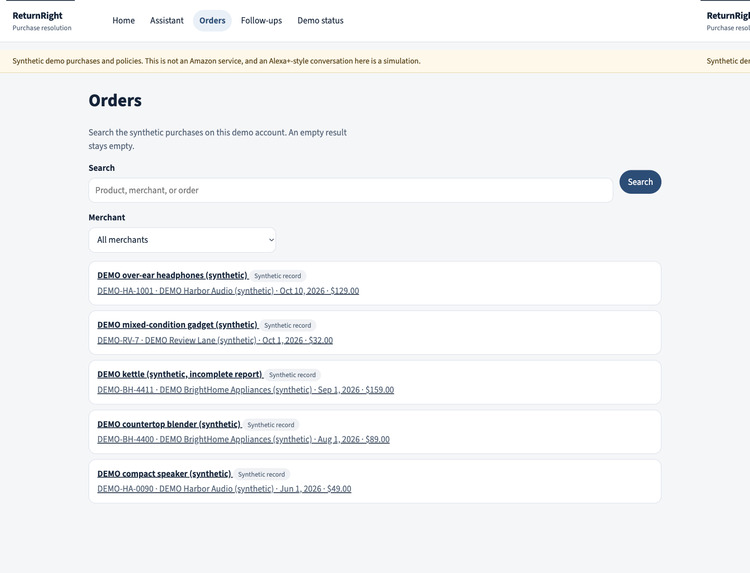This screenshot has width=750, height=573.
Task: Select the Orders nav tab
Action: [x=212, y=21]
